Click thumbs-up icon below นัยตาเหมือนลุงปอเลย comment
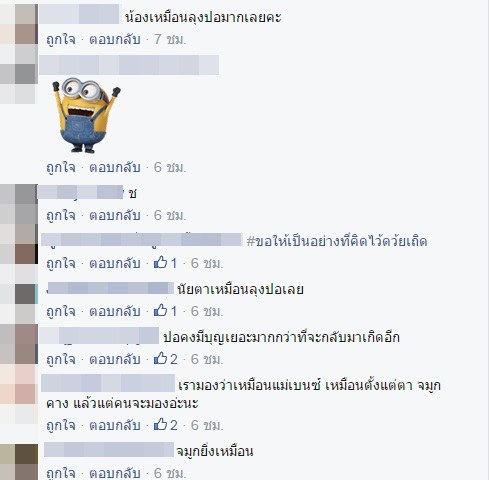Viewport: 489px width, 480px height. 160,310
